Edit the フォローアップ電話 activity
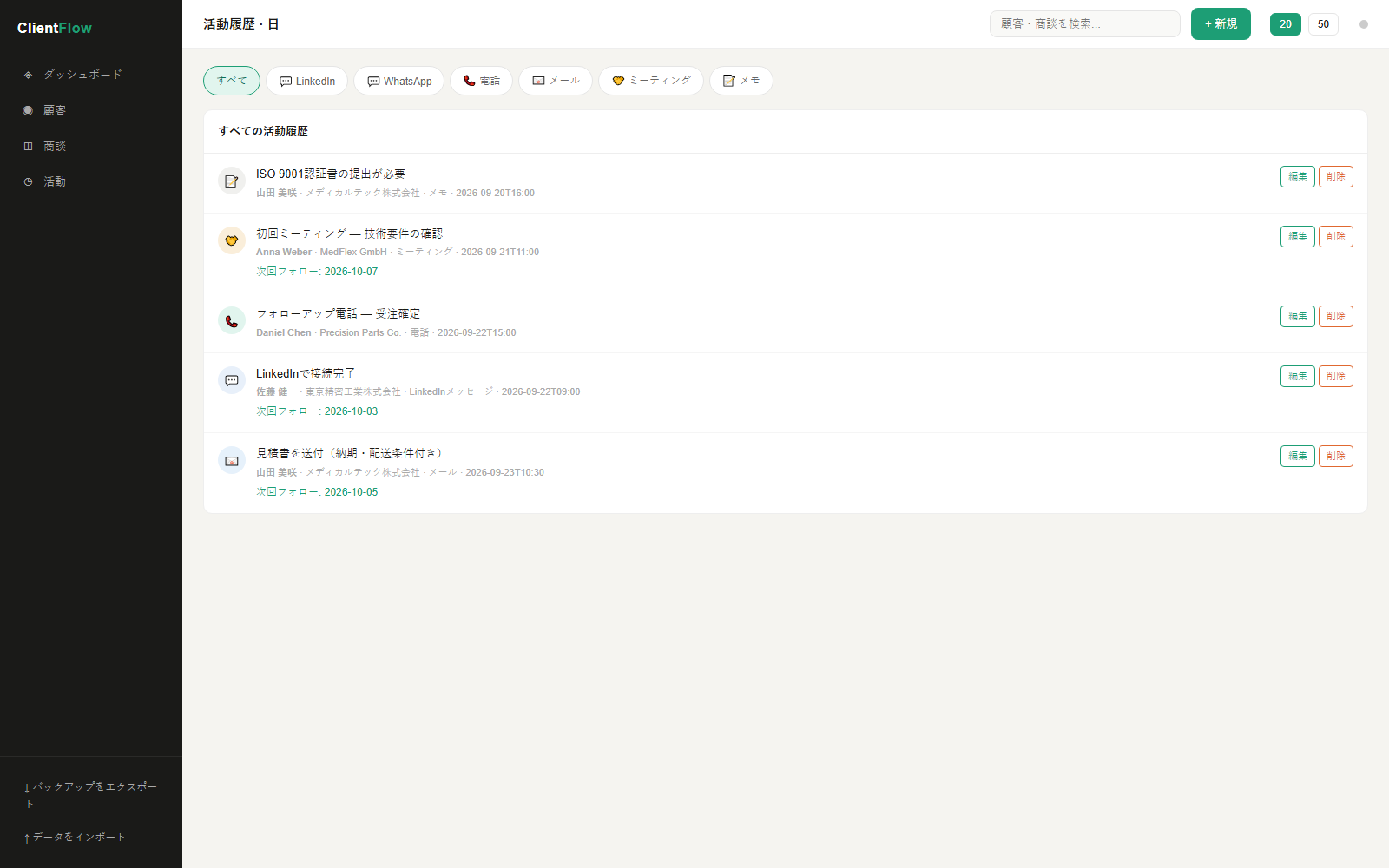Image resolution: width=1389 pixels, height=868 pixels. tap(1298, 316)
